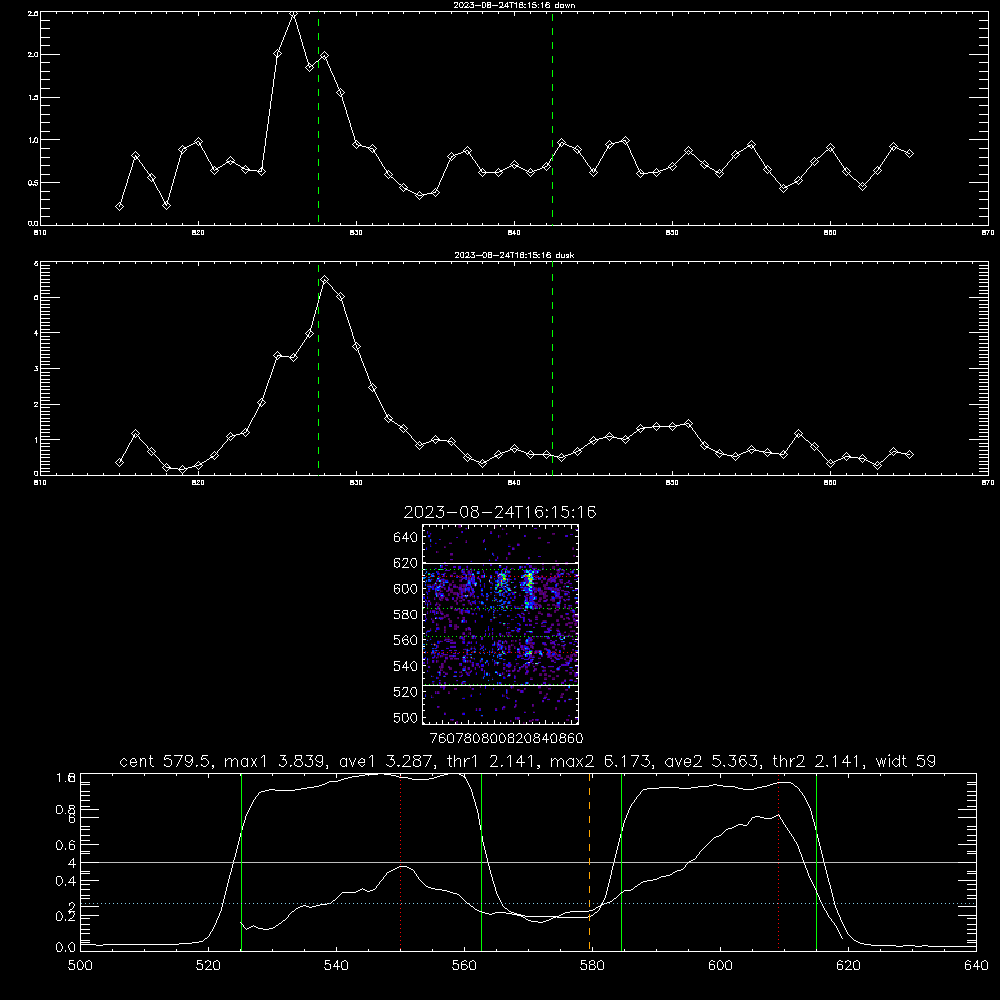Click the bottom plot x-axis label 580

click(x=592, y=966)
